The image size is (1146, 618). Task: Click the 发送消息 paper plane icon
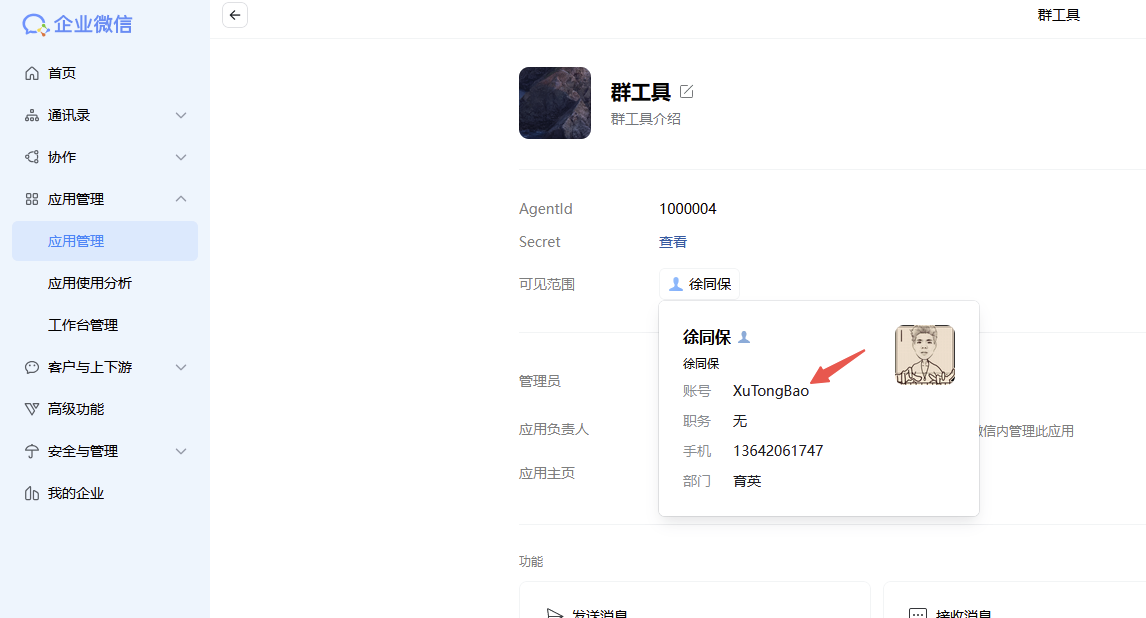pyautogui.click(x=555, y=613)
